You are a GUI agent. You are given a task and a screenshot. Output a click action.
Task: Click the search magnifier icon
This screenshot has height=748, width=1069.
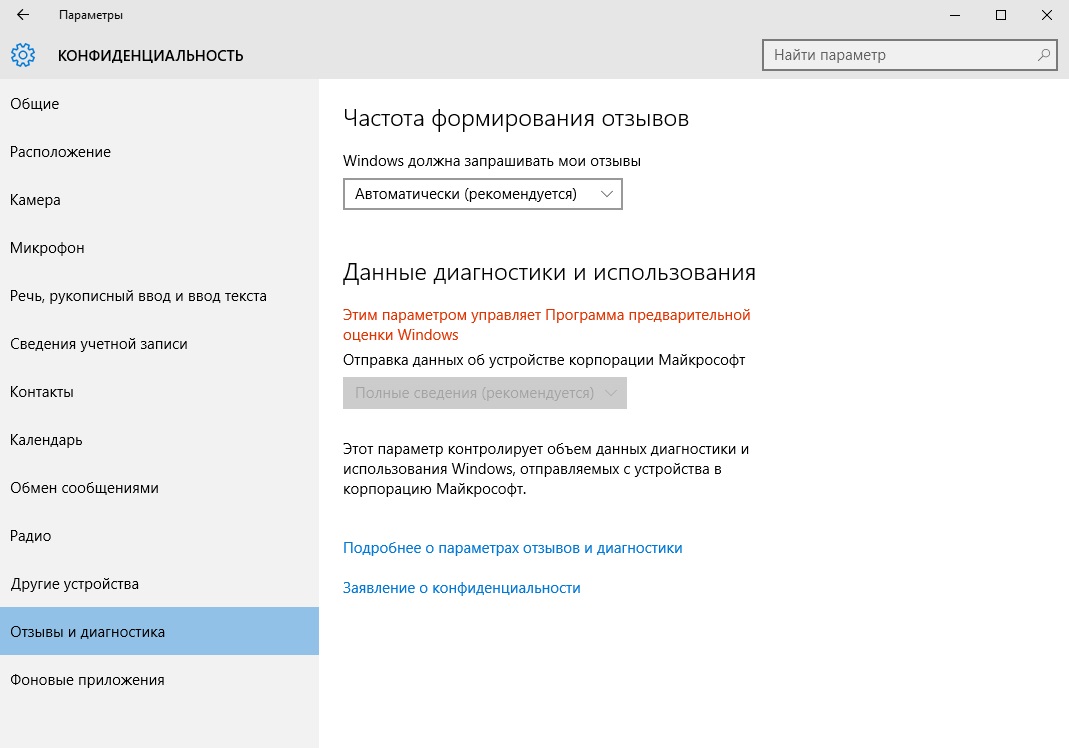pos(1043,55)
